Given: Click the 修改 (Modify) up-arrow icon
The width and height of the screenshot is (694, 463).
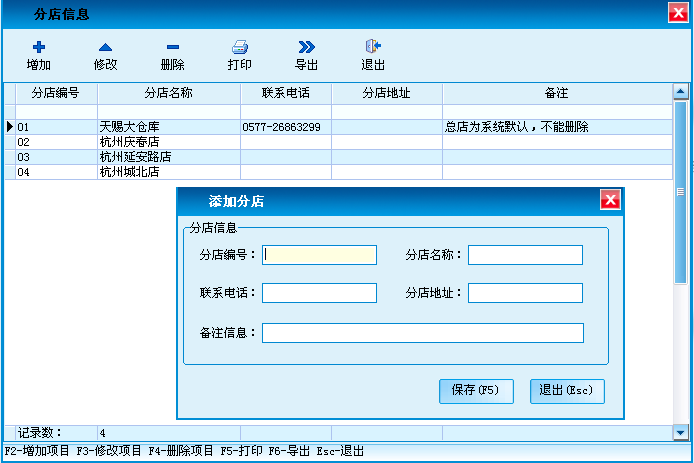Looking at the screenshot, I should coord(105,47).
